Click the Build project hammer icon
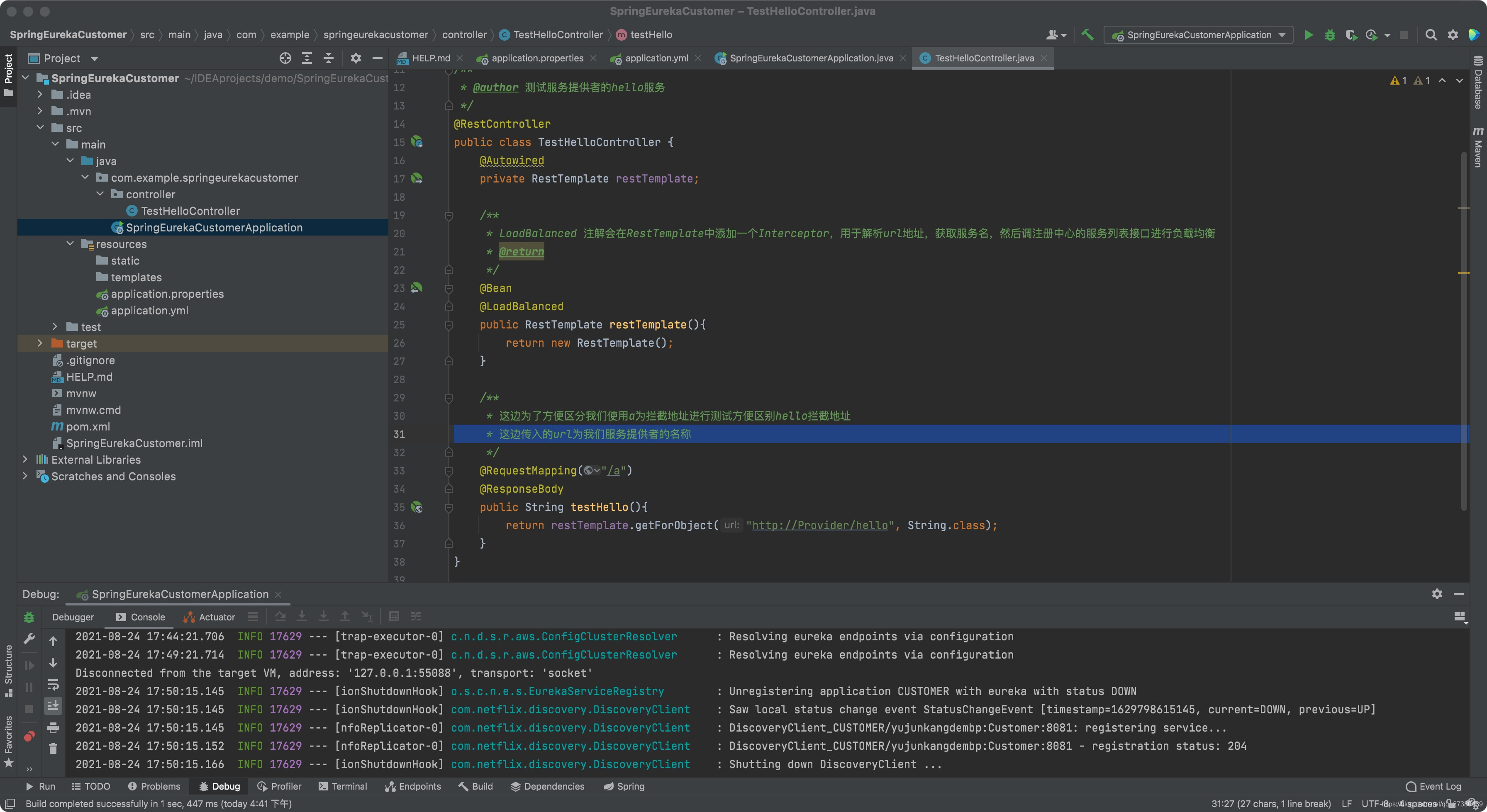 point(1087,34)
